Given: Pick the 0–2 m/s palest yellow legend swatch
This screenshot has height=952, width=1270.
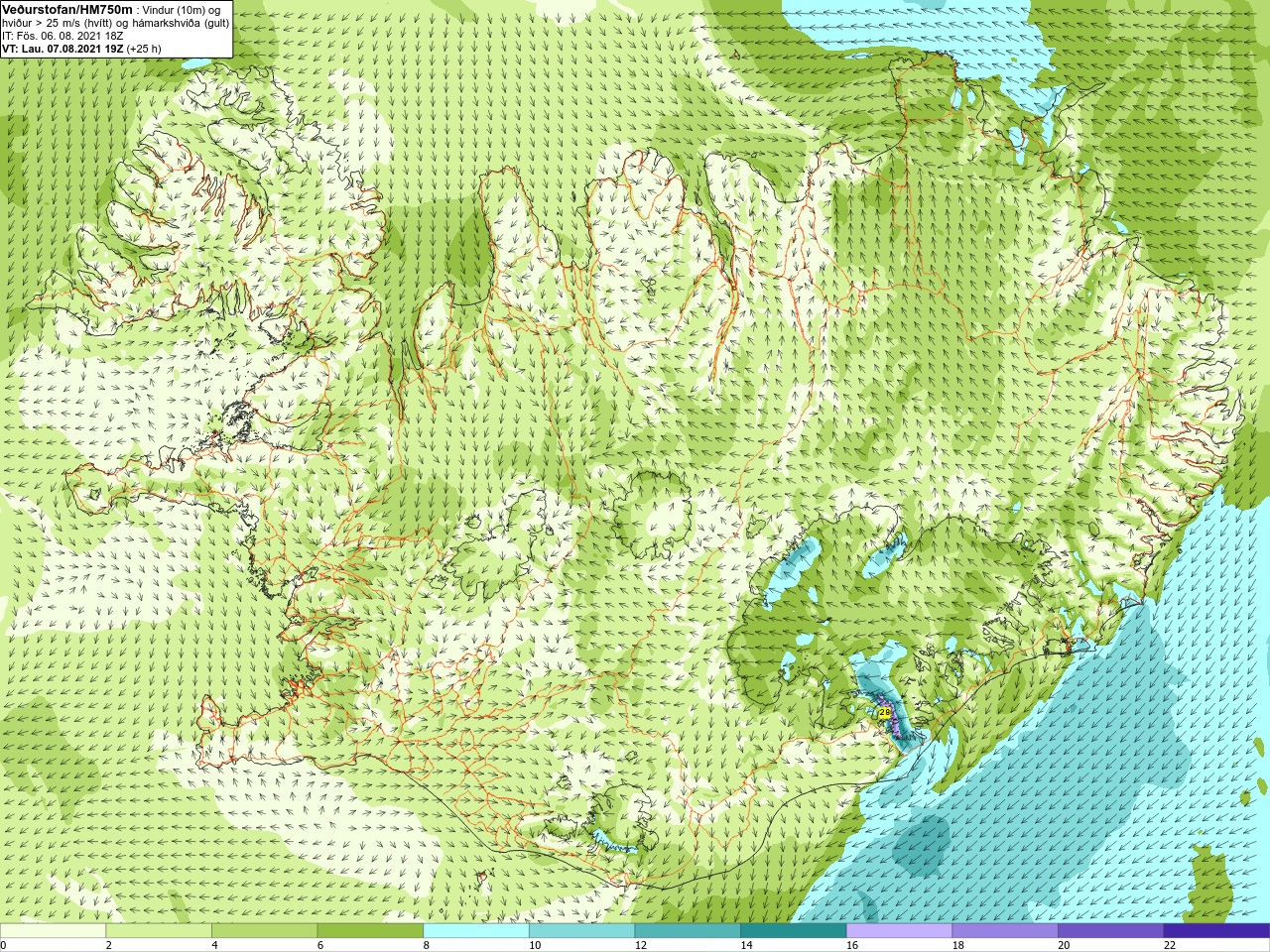Looking at the screenshot, I should [x=53, y=930].
